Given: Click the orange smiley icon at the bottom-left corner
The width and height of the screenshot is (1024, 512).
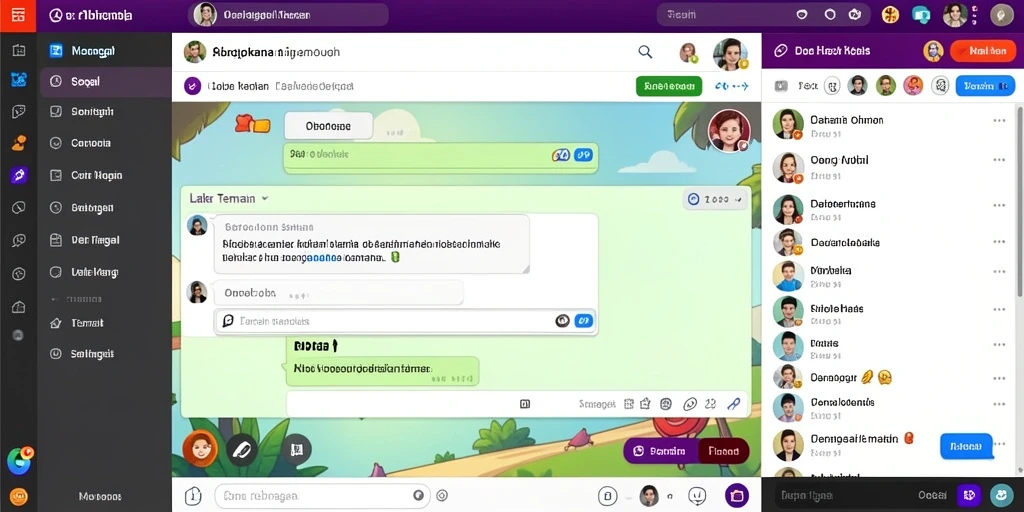Looking at the screenshot, I should pos(18,496).
